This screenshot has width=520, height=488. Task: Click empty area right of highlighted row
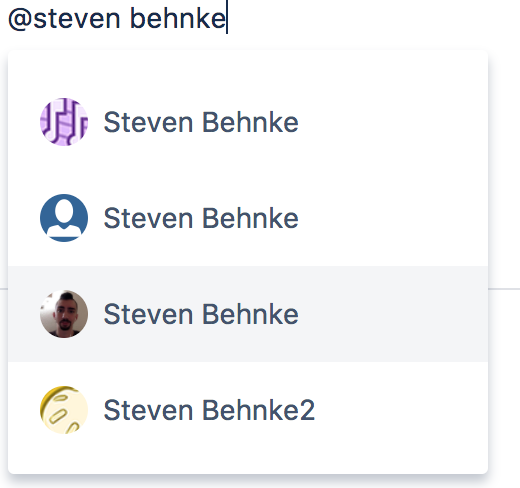393,314
